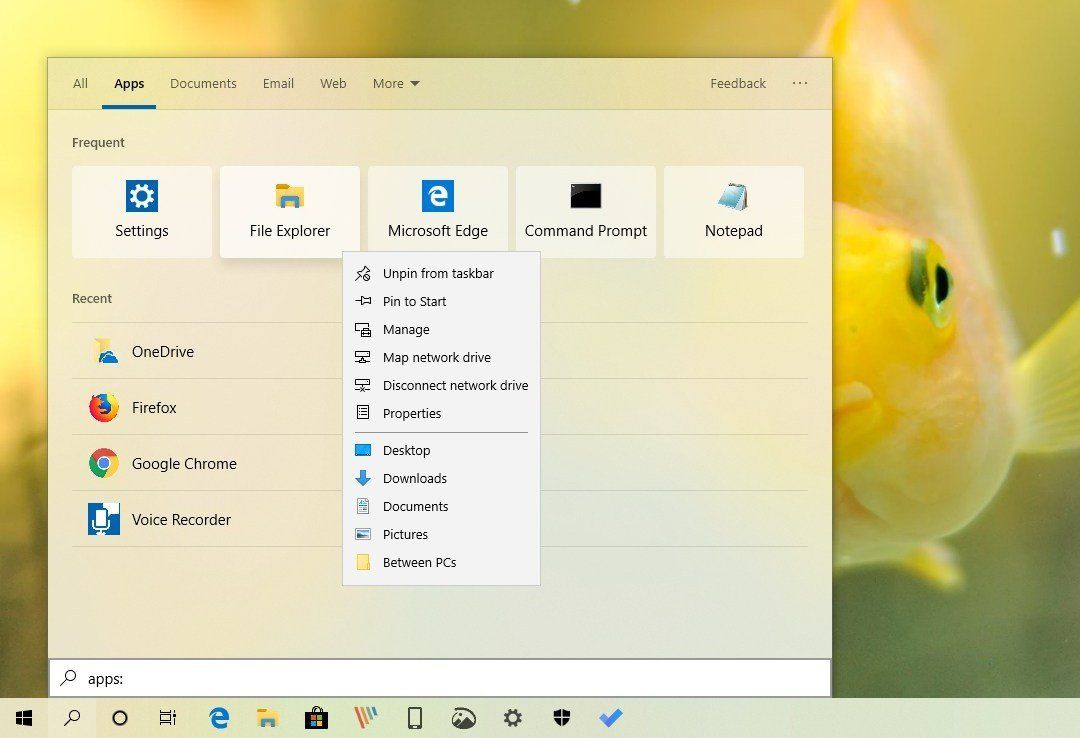The image size is (1080, 738).
Task: Click inside the search input box
Action: coord(440,678)
